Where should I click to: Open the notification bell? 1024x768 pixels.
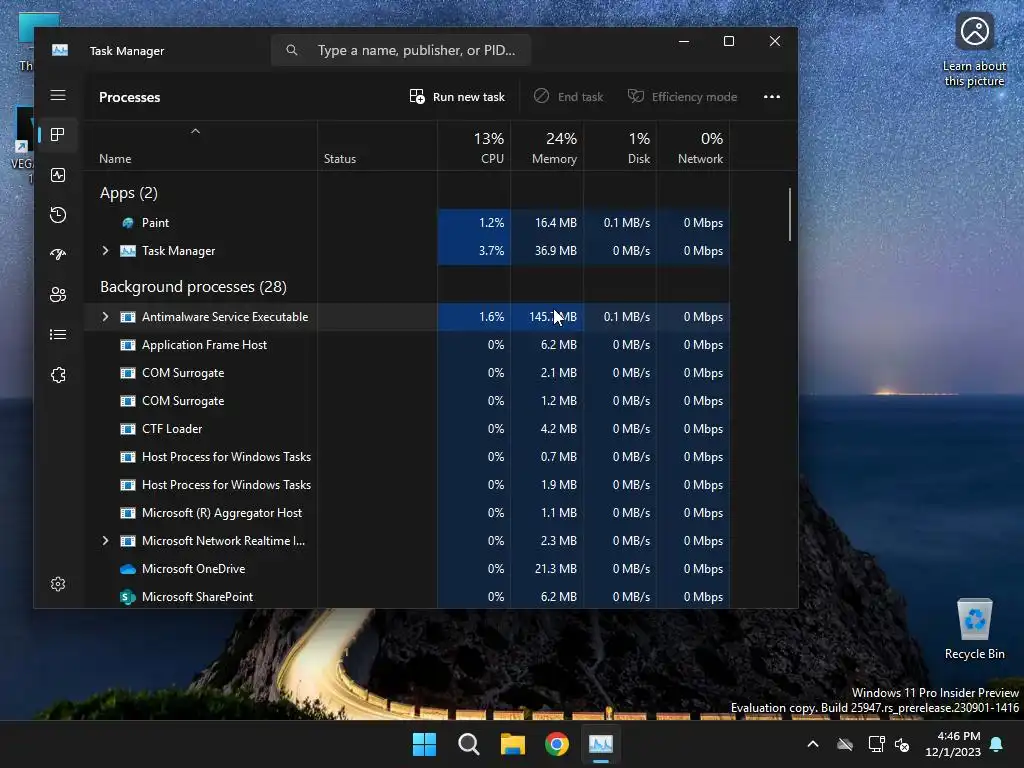(997, 744)
